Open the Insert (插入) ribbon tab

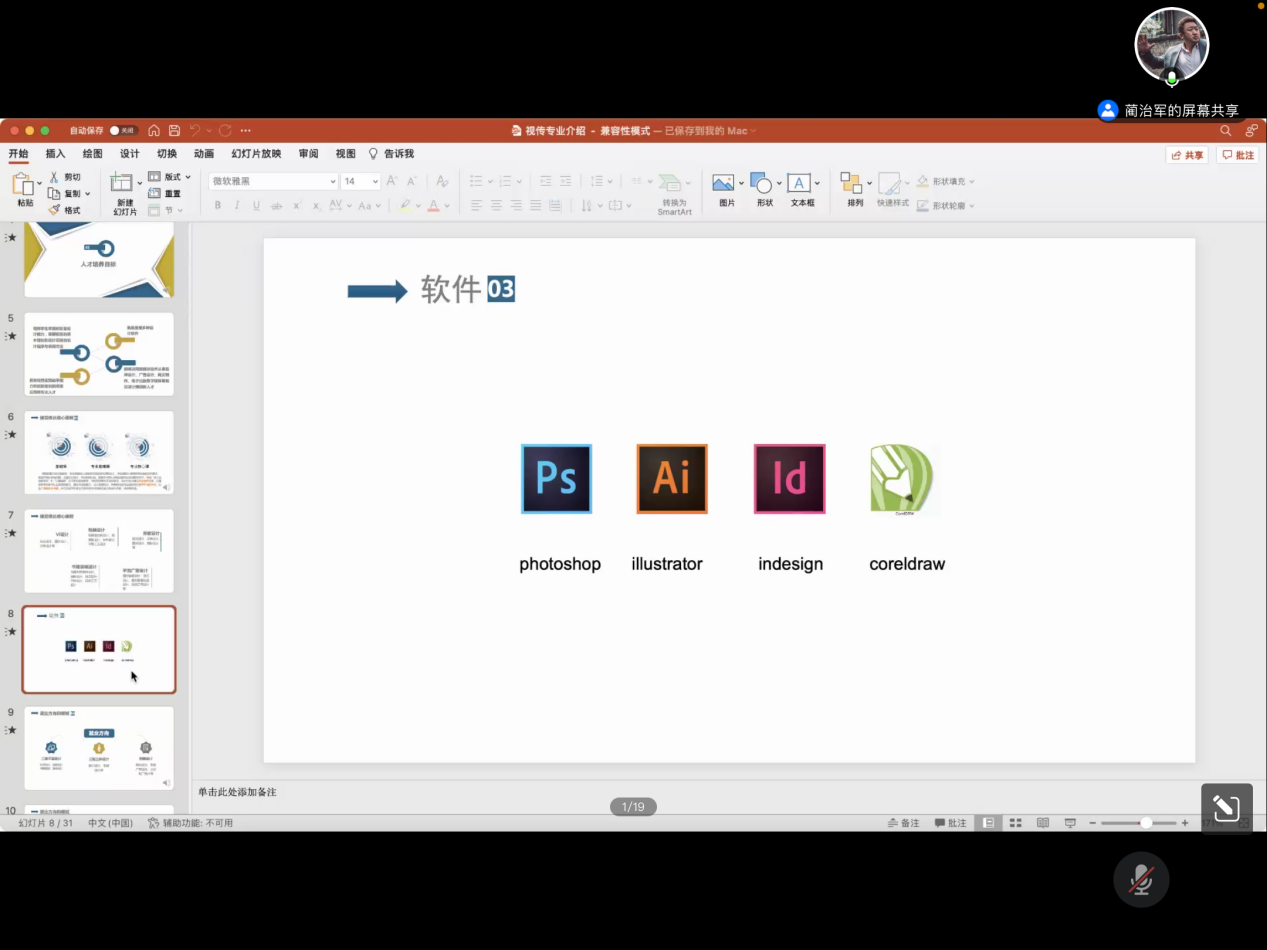(55, 154)
